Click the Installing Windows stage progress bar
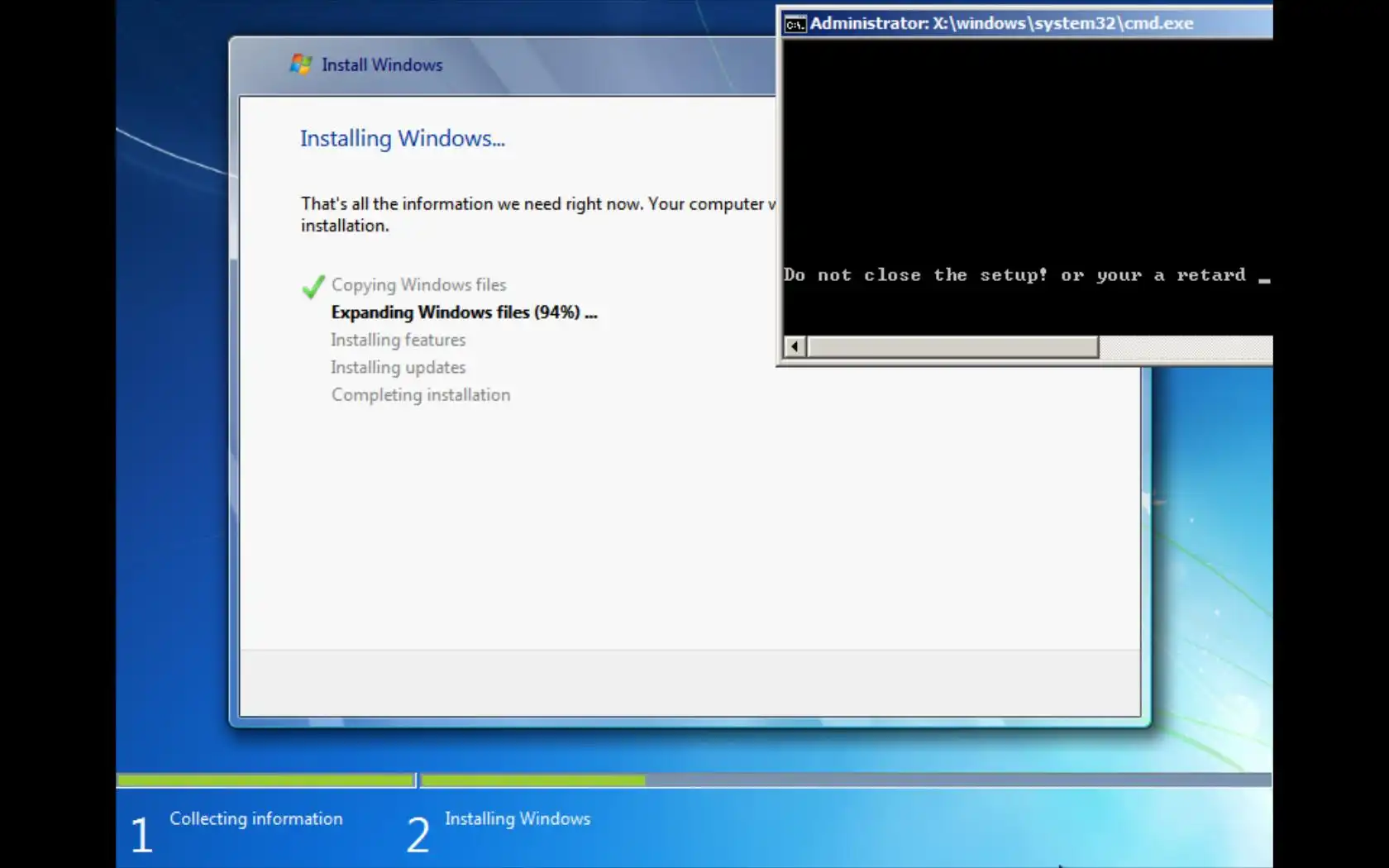The height and width of the screenshot is (868, 1389). (x=846, y=780)
